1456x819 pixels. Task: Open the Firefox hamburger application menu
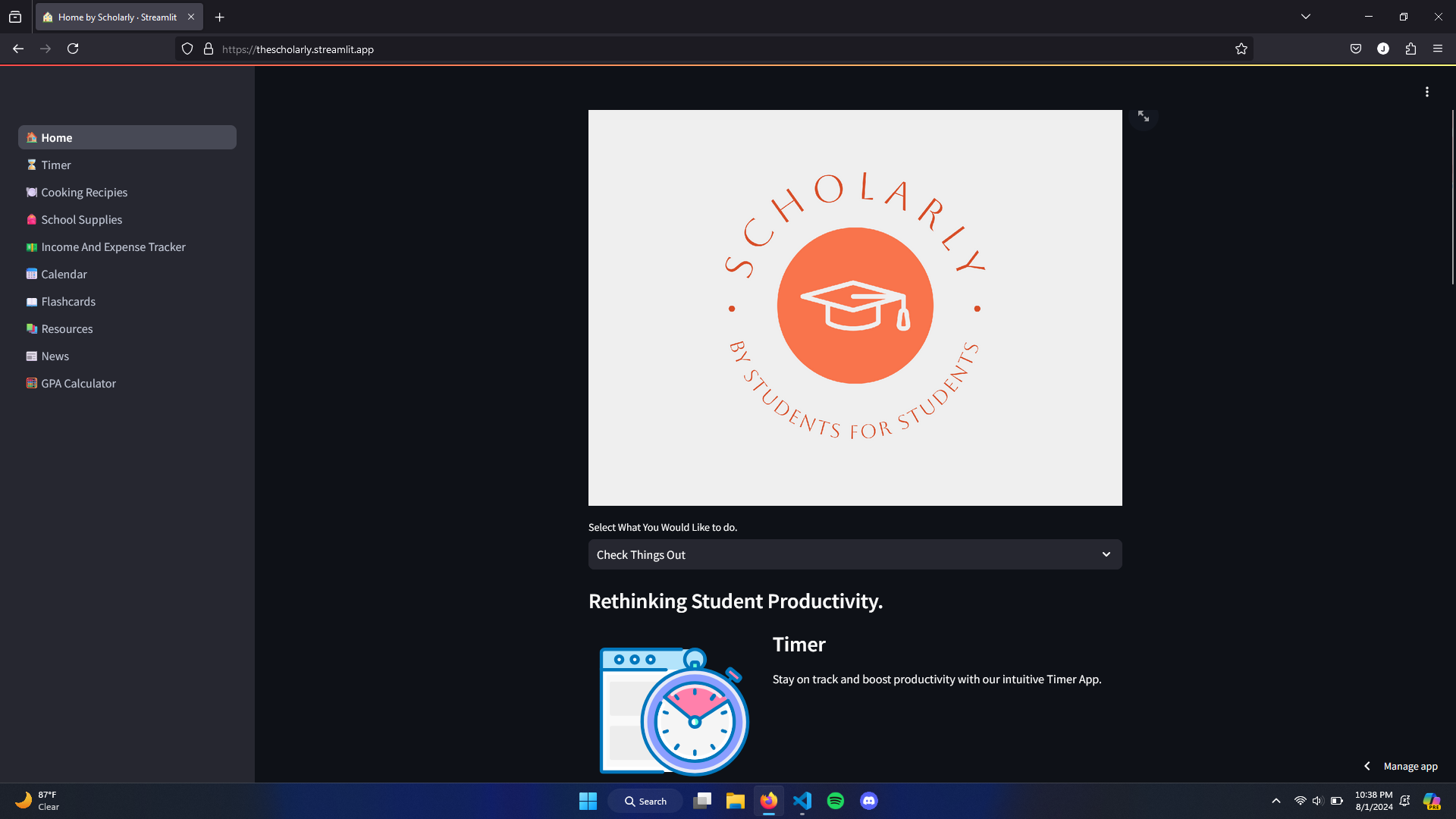tap(1437, 49)
